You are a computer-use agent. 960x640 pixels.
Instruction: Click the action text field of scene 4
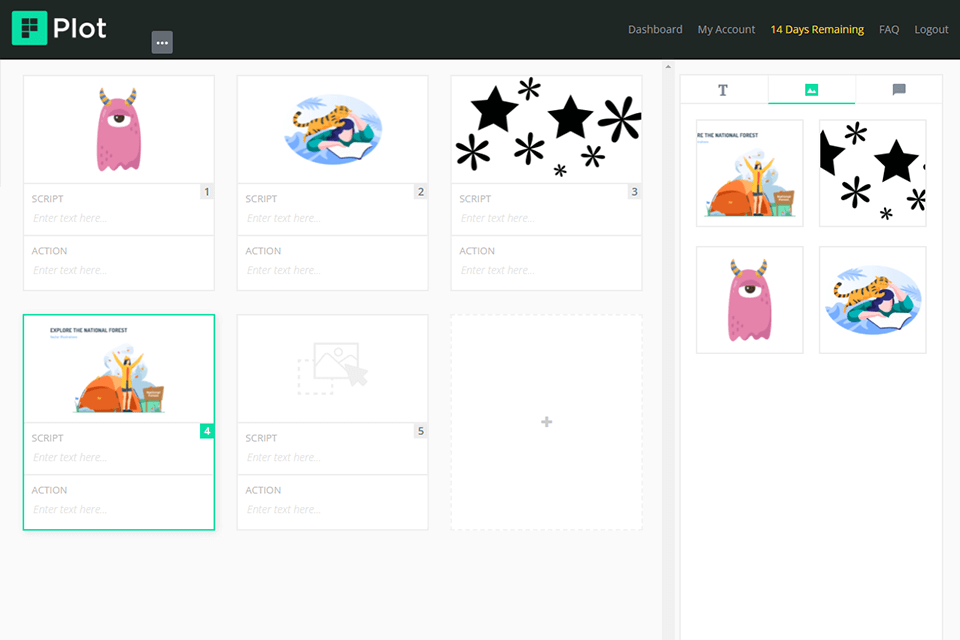click(119, 510)
